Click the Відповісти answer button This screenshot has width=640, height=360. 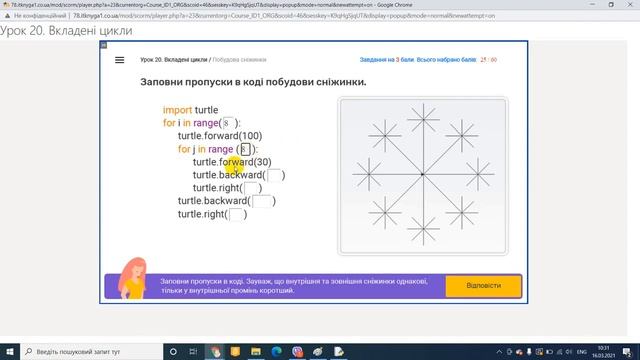[483, 286]
